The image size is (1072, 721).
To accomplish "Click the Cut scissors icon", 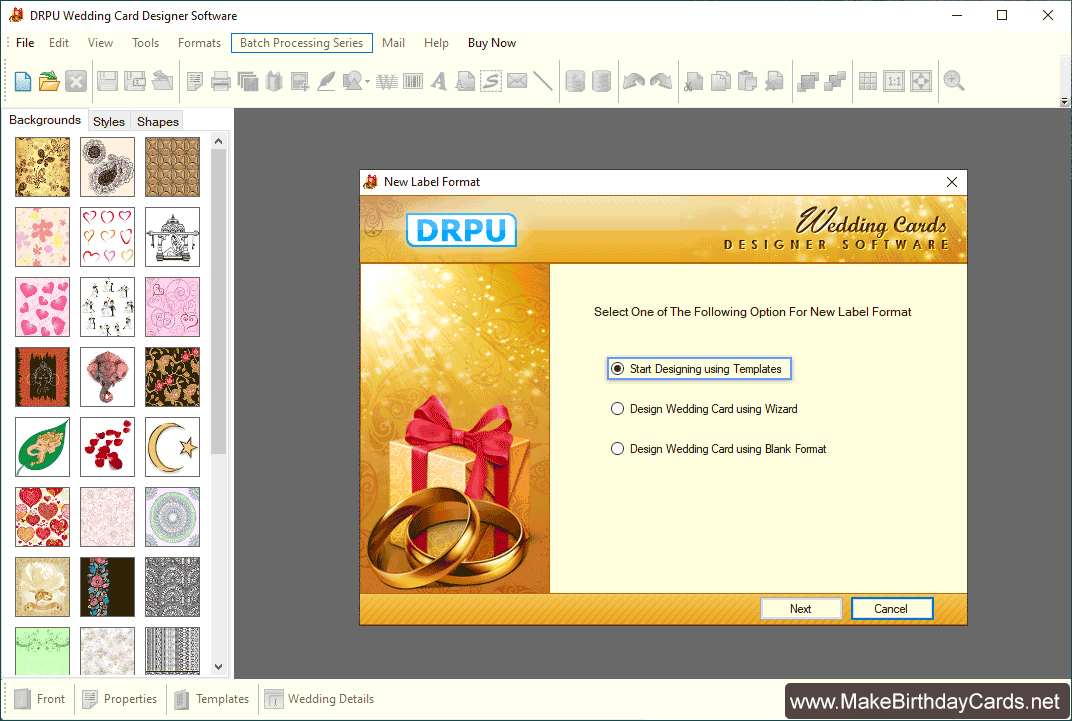I will point(693,81).
